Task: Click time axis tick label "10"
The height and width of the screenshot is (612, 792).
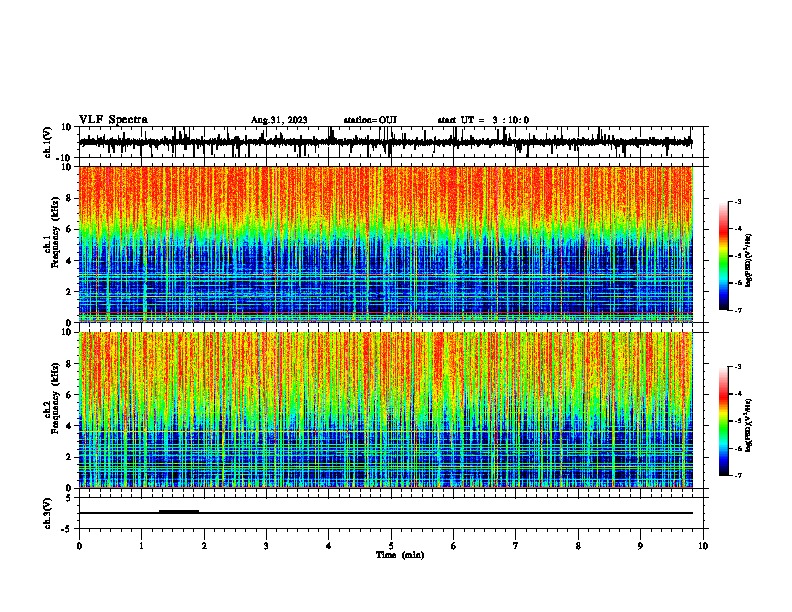Action: [703, 546]
